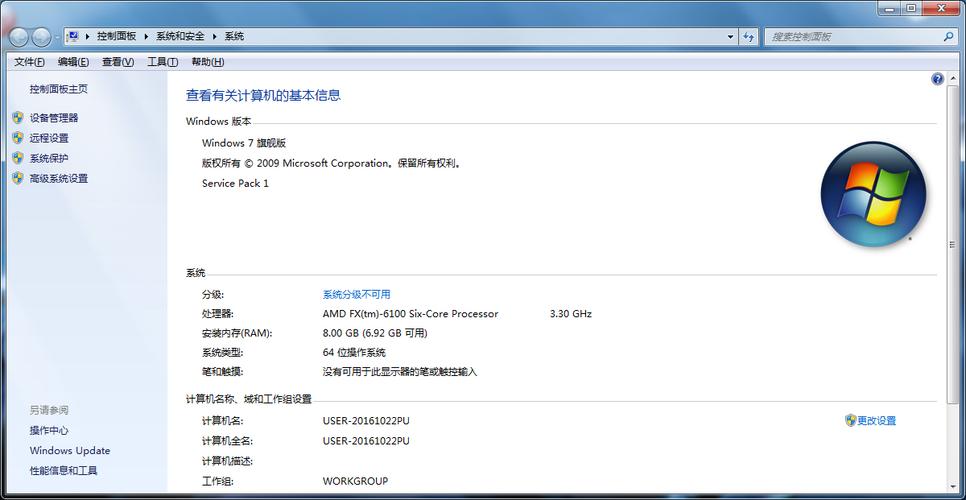Click 没有可用于此显示器的笔或触控输入 text

point(400,372)
